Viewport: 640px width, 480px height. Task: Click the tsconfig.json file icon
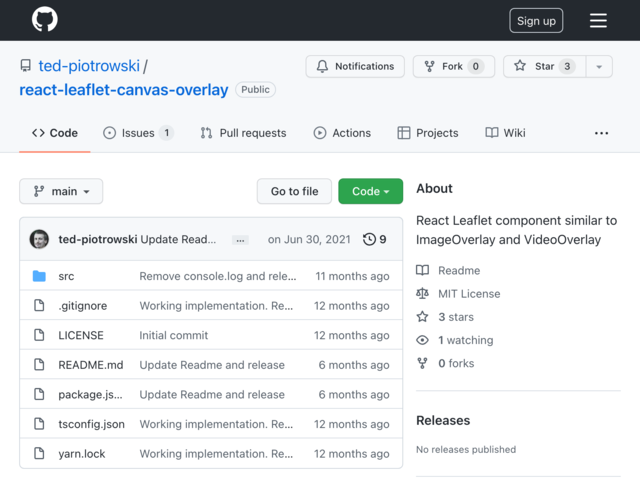tap(39, 424)
